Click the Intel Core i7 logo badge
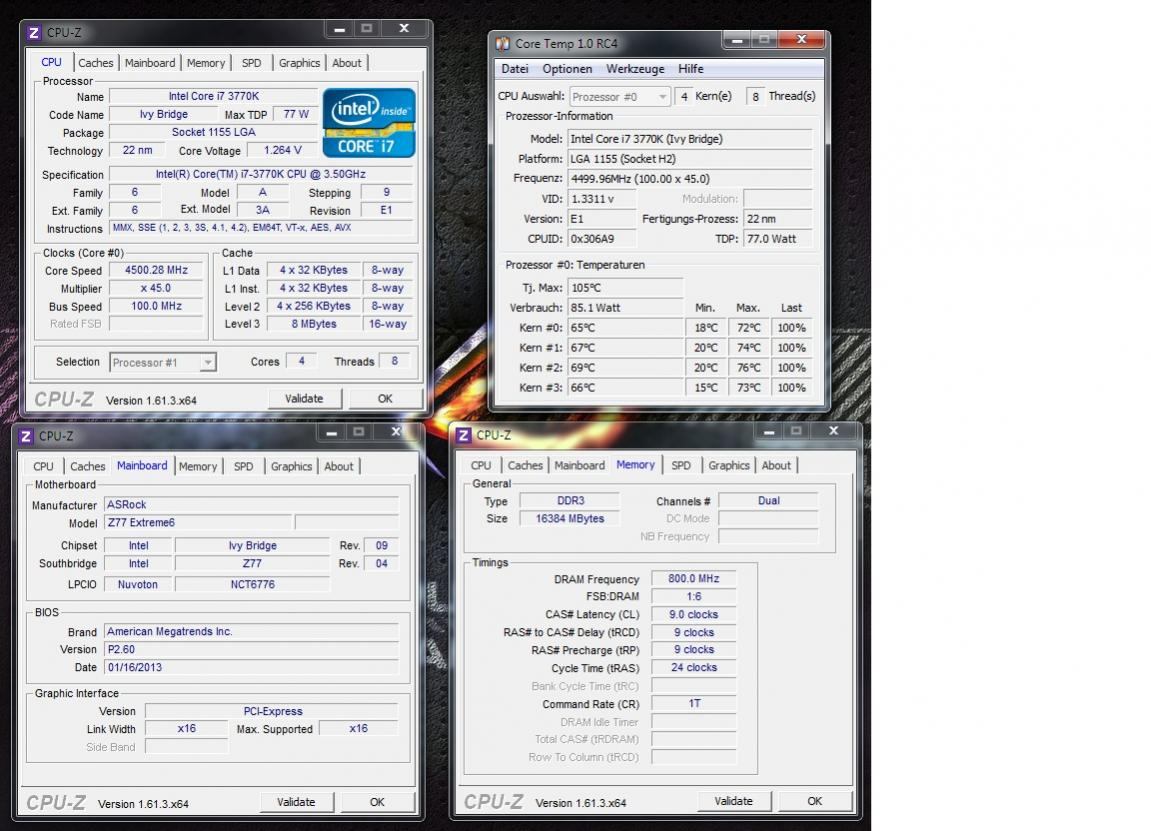 368,122
